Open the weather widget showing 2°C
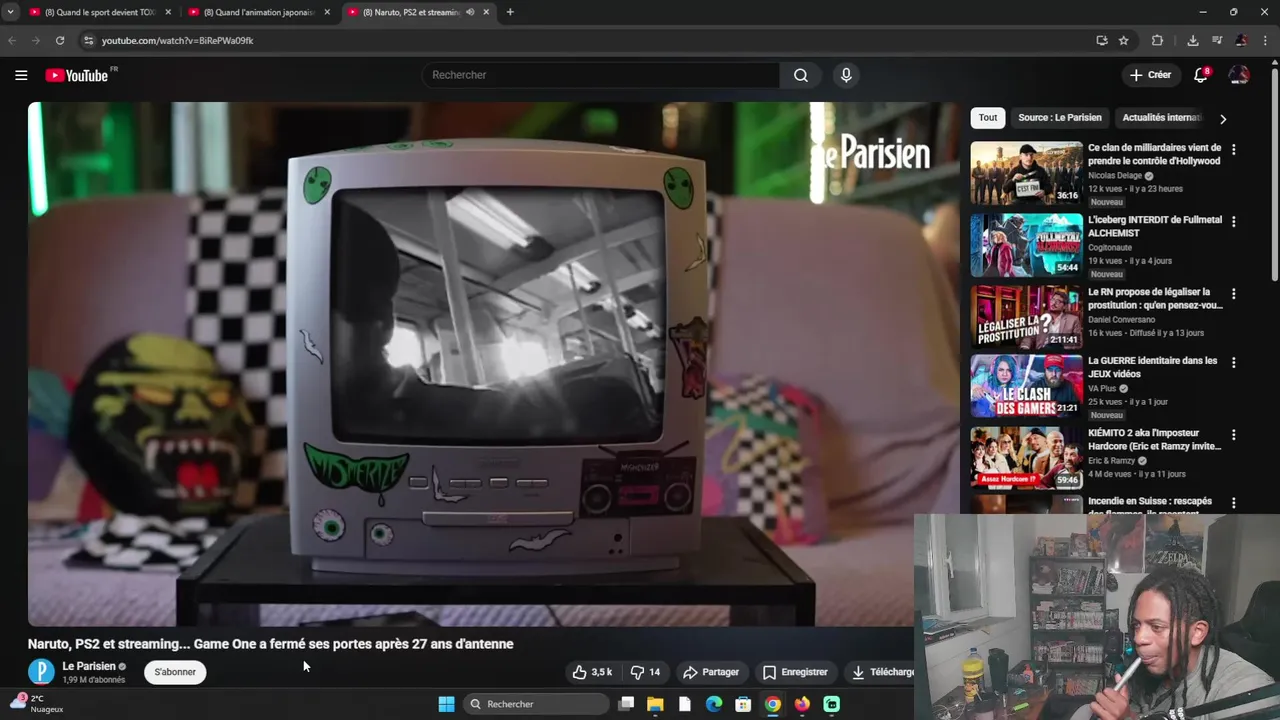The height and width of the screenshot is (720, 1280). pos(38,704)
